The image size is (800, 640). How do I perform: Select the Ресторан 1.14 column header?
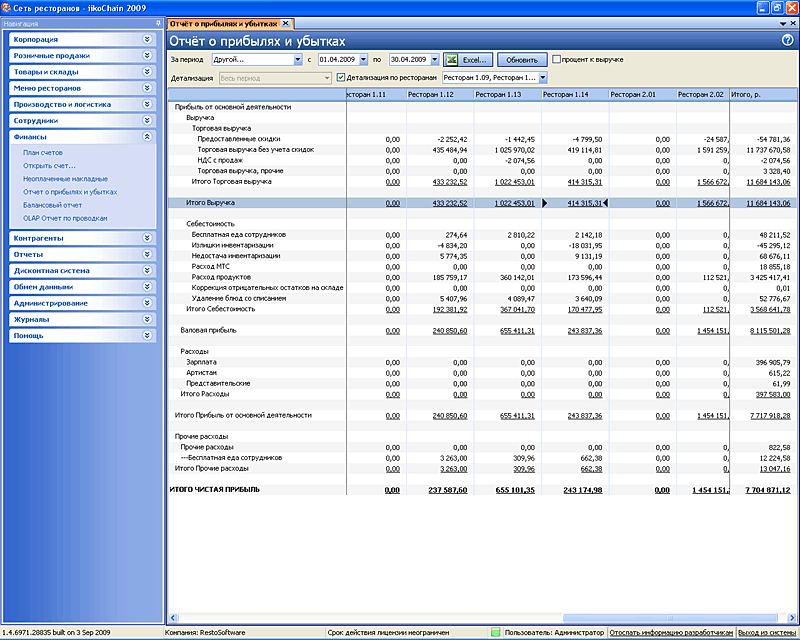(574, 94)
